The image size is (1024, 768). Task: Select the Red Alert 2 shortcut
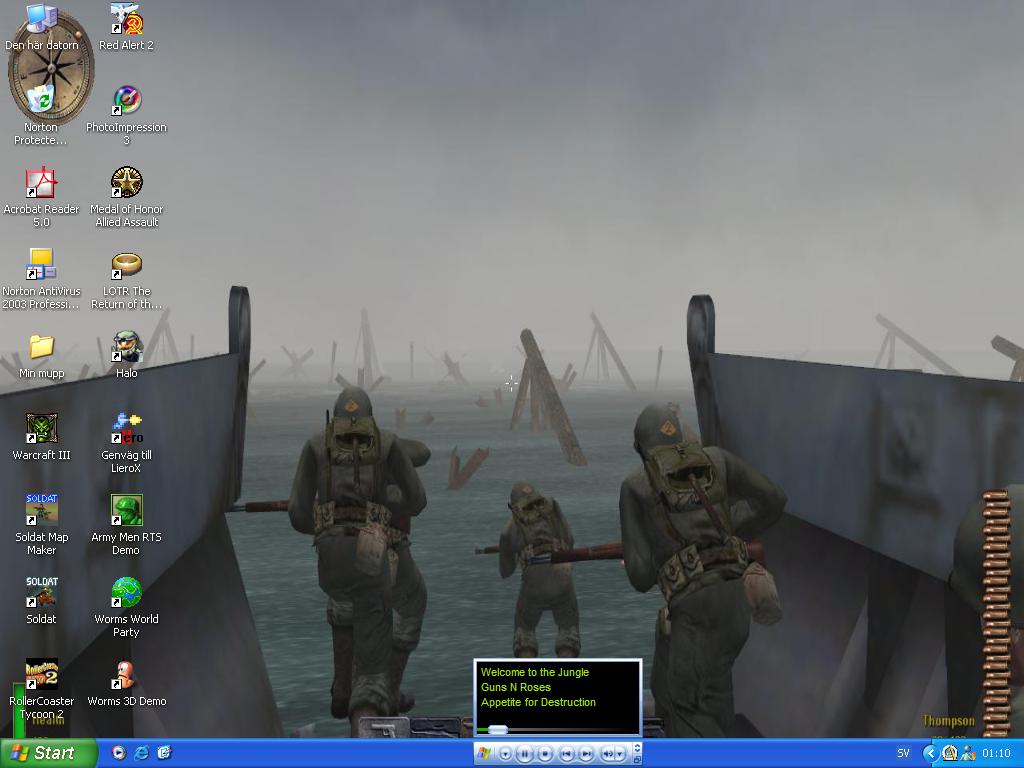[x=126, y=26]
